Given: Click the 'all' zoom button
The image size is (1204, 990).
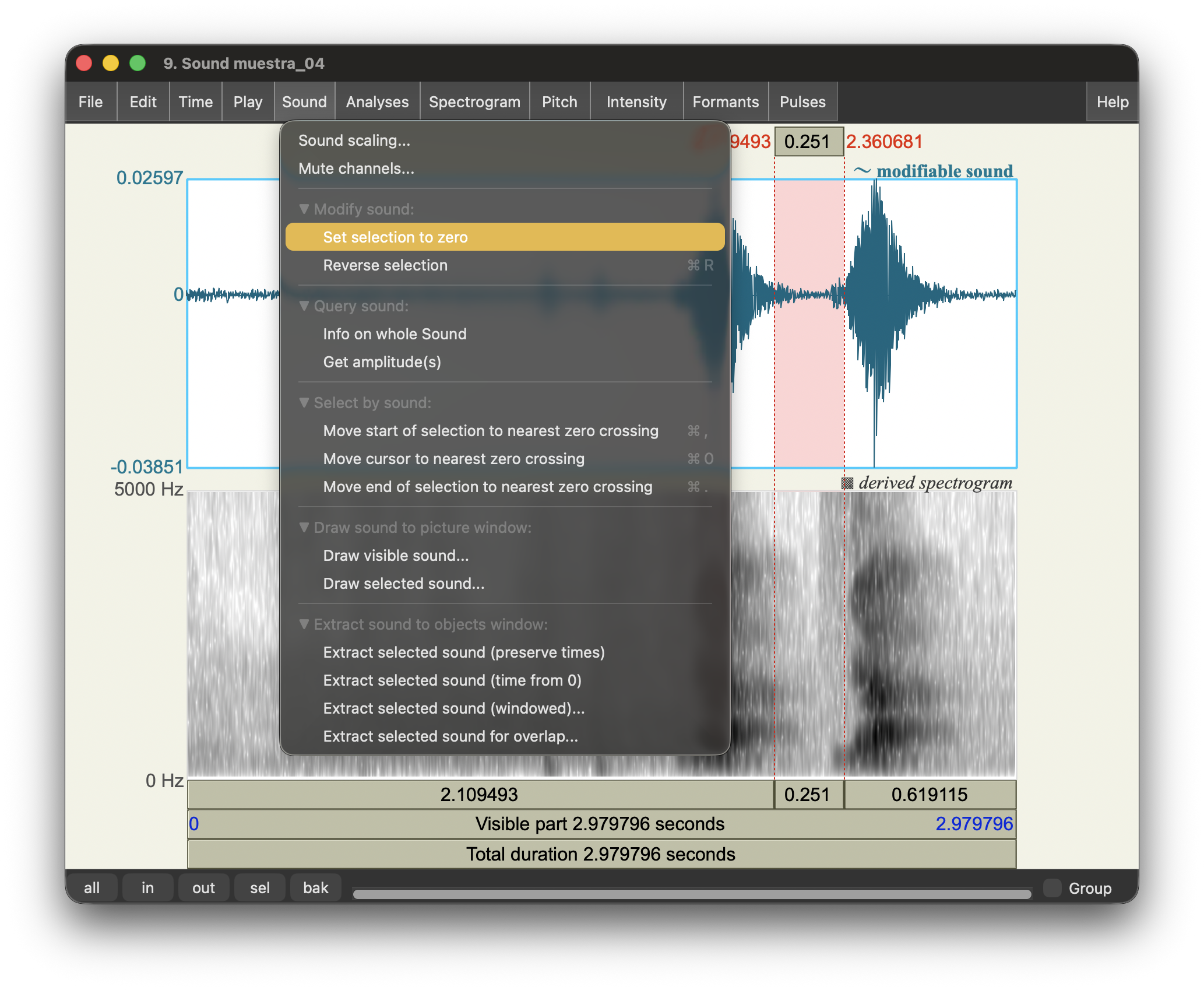Looking at the screenshot, I should click(91, 887).
